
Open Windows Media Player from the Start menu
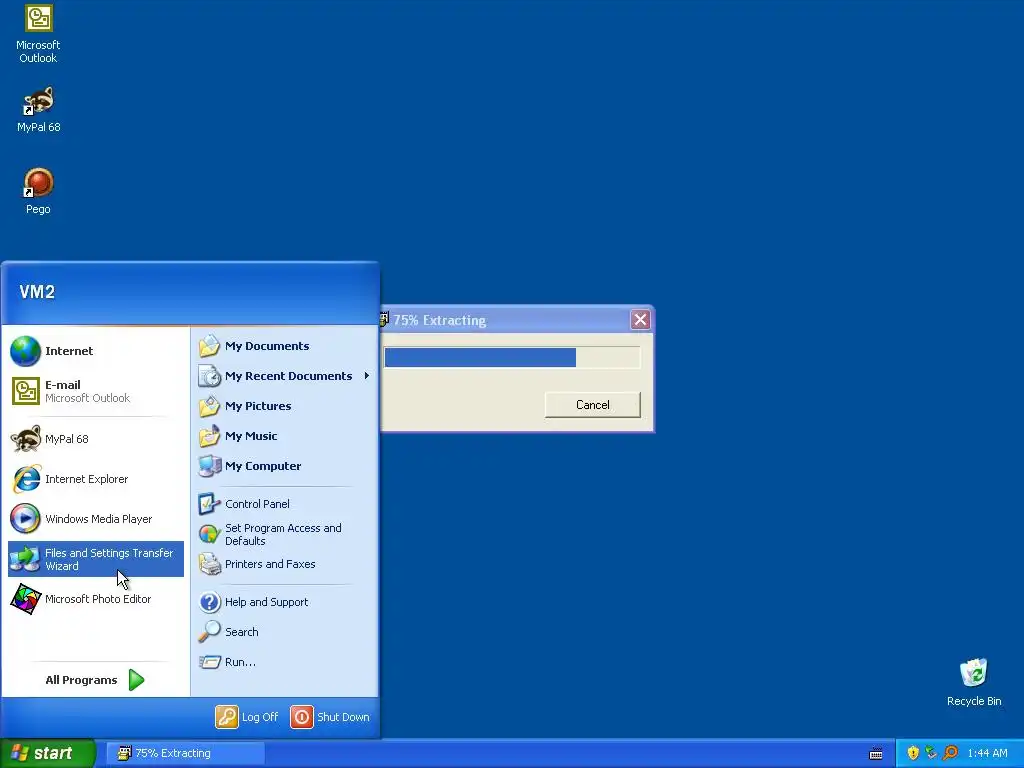point(96,519)
